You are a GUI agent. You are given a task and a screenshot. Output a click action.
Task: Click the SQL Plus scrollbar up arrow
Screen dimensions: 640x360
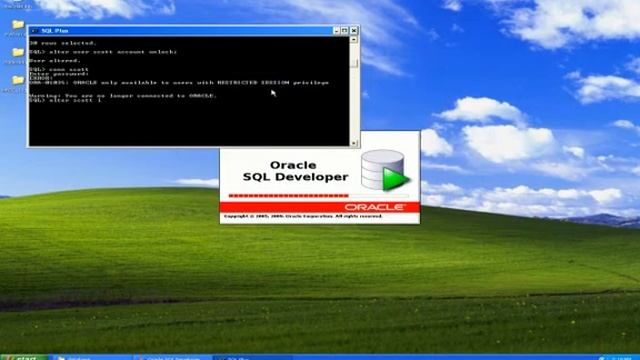pos(354,40)
